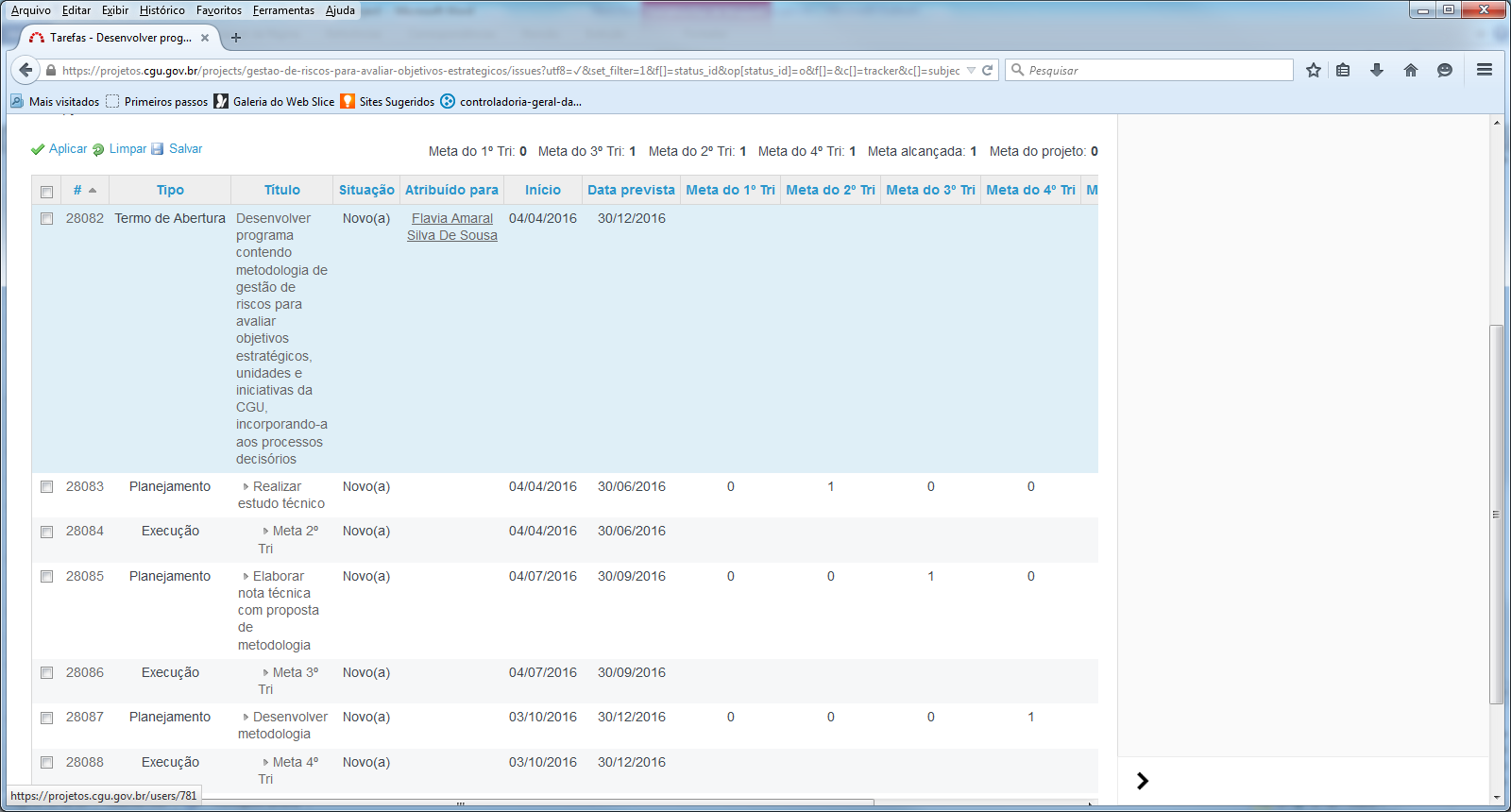
Task: Click the reload page icon
Action: (x=988, y=70)
